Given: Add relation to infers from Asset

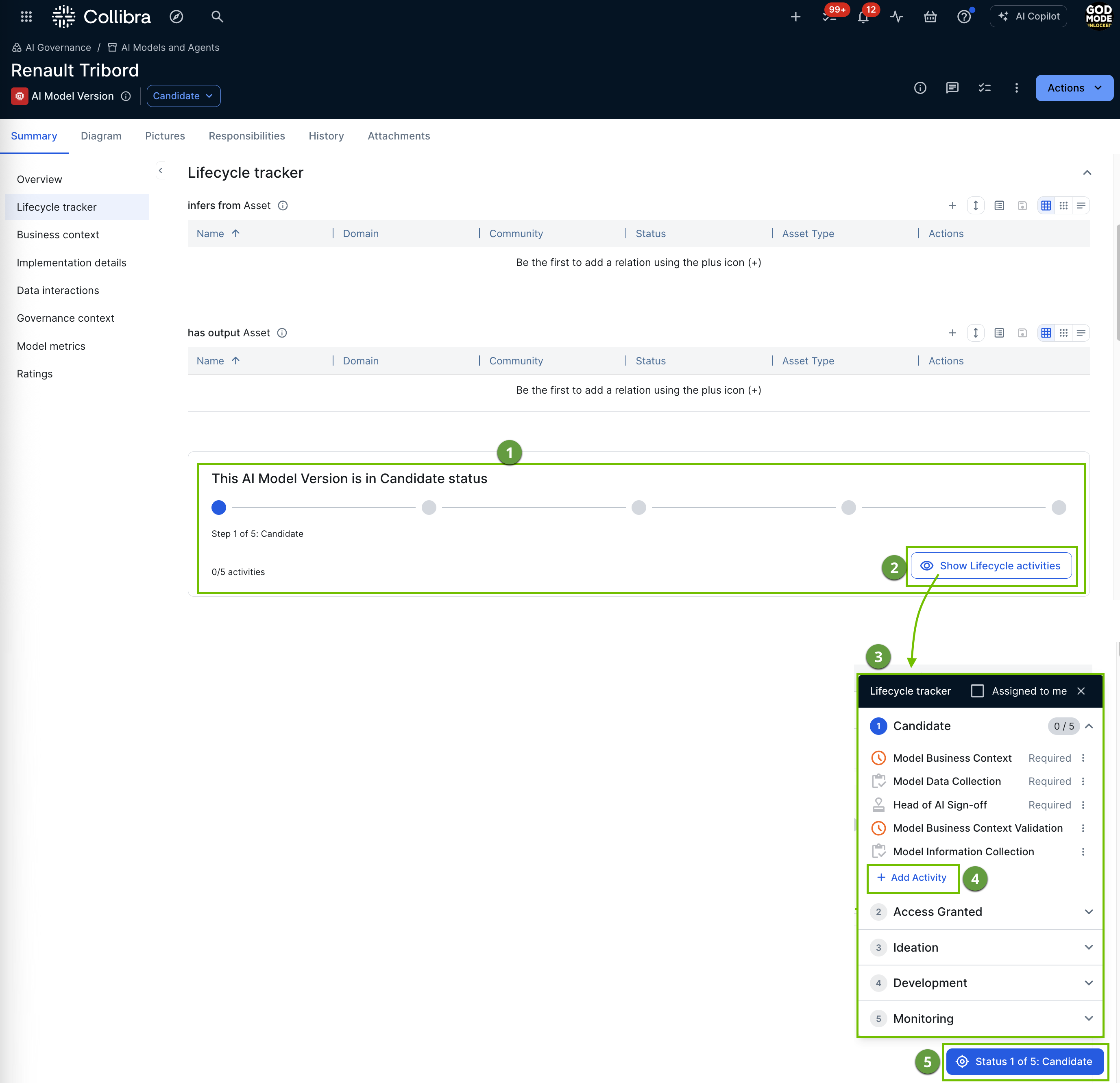Looking at the screenshot, I should (952, 206).
